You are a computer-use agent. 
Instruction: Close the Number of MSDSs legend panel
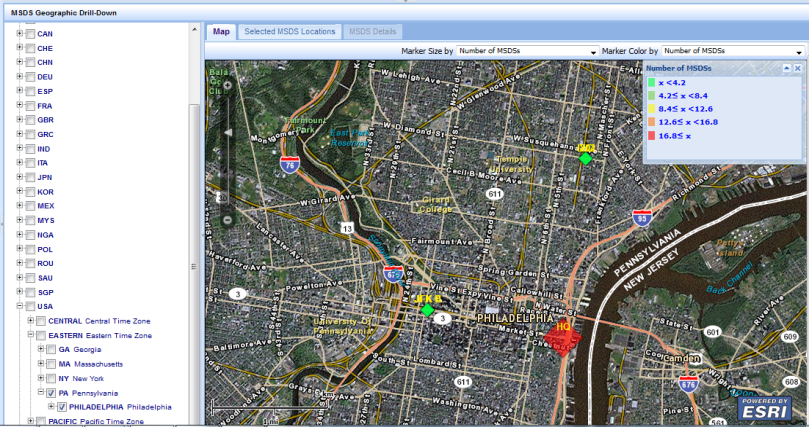(797, 68)
